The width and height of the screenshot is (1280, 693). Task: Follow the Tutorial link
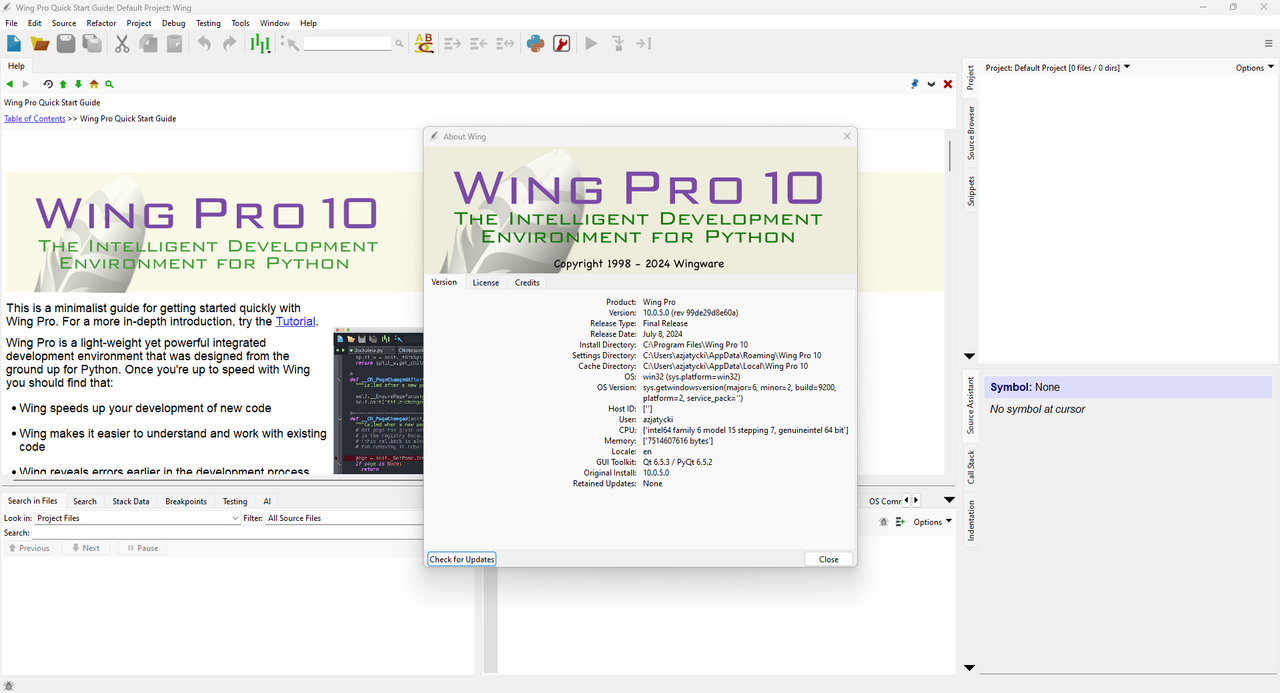296,322
